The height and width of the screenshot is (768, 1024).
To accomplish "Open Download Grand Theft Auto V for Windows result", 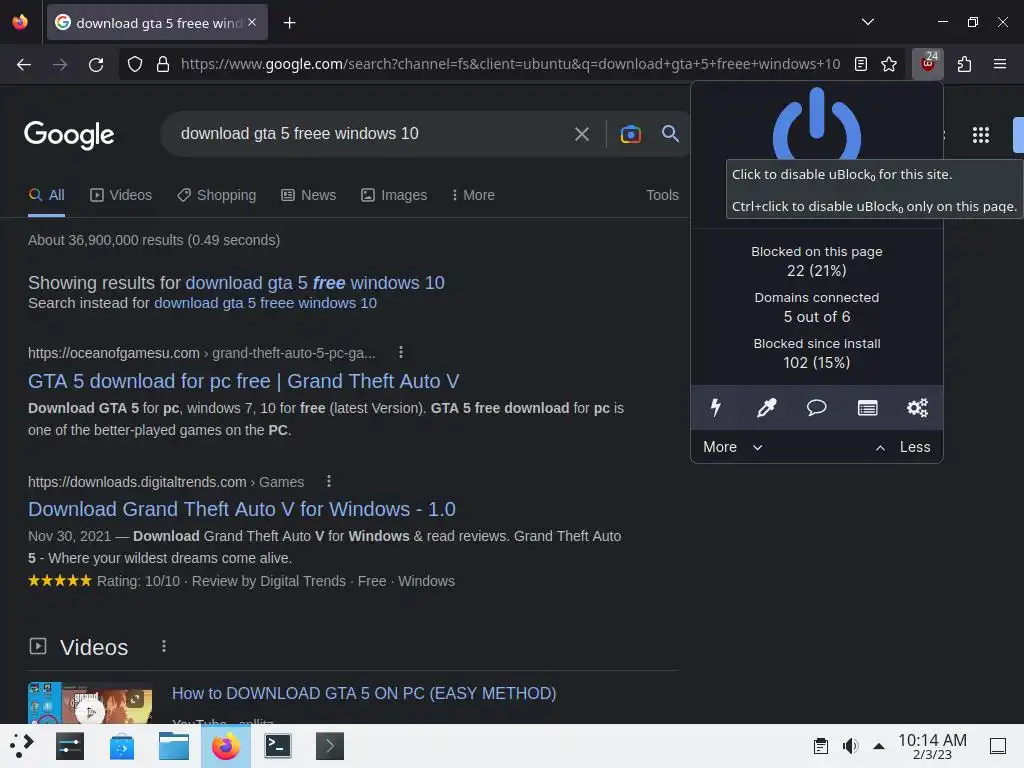I will pos(242,509).
